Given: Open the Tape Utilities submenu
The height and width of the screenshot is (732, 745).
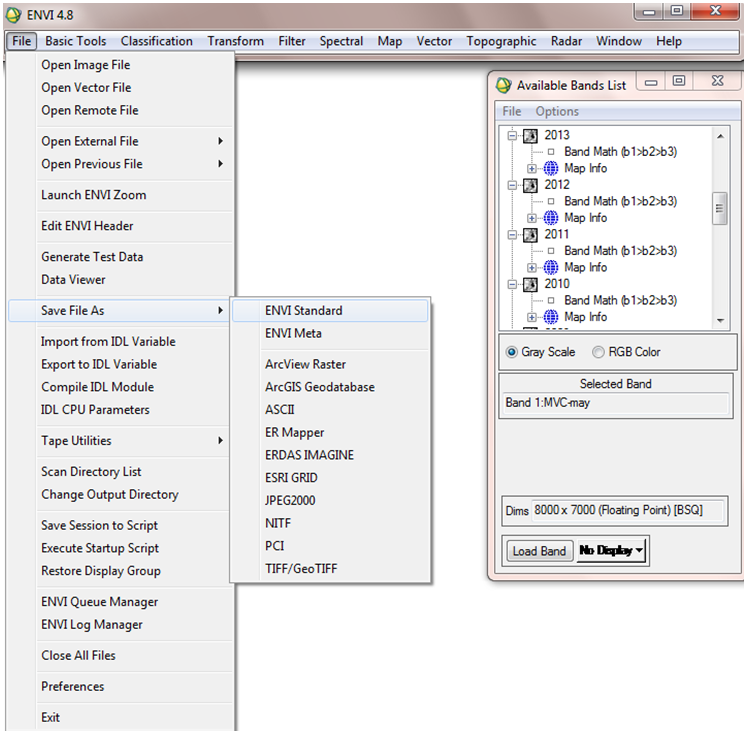Looking at the screenshot, I should (x=121, y=440).
